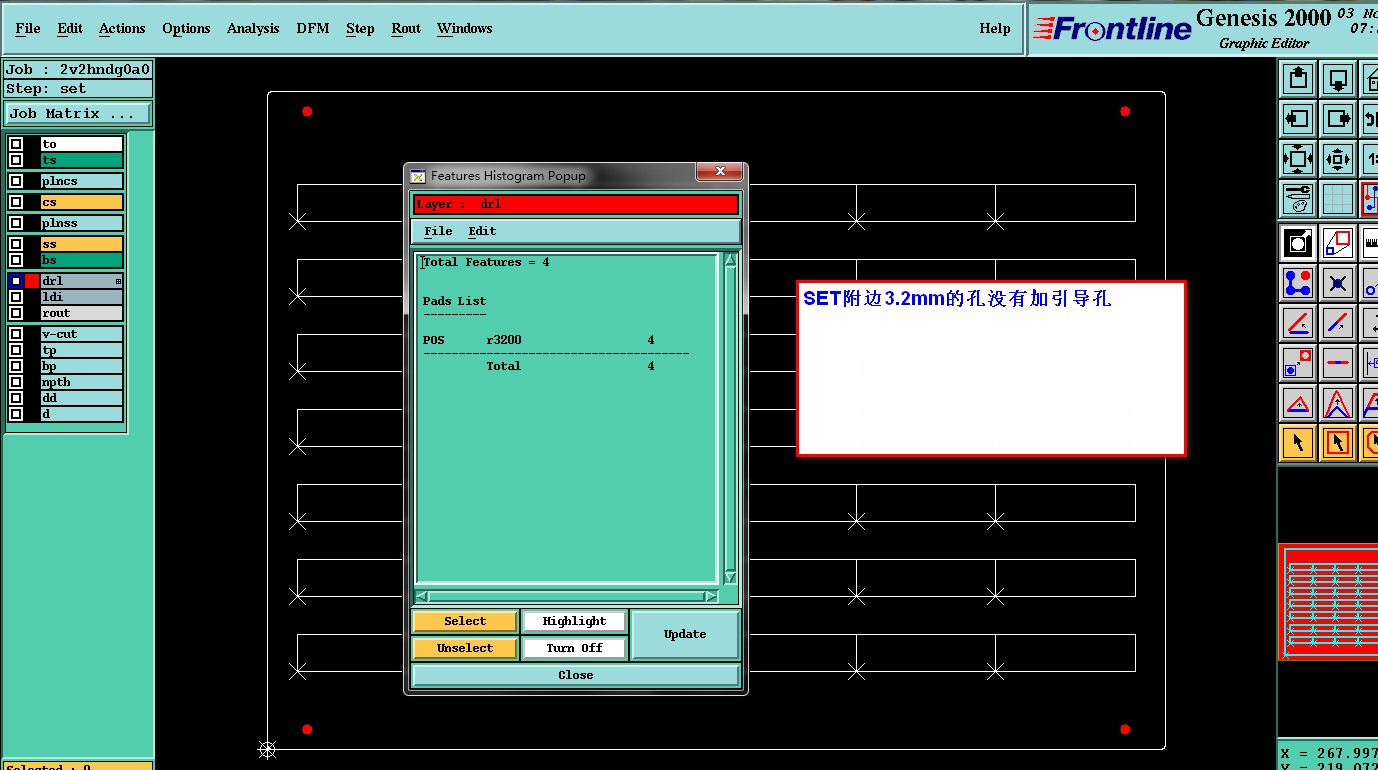Viewport: 1378px width, 770px height.
Task: Click the r3200 pad row in list
Action: (540, 340)
